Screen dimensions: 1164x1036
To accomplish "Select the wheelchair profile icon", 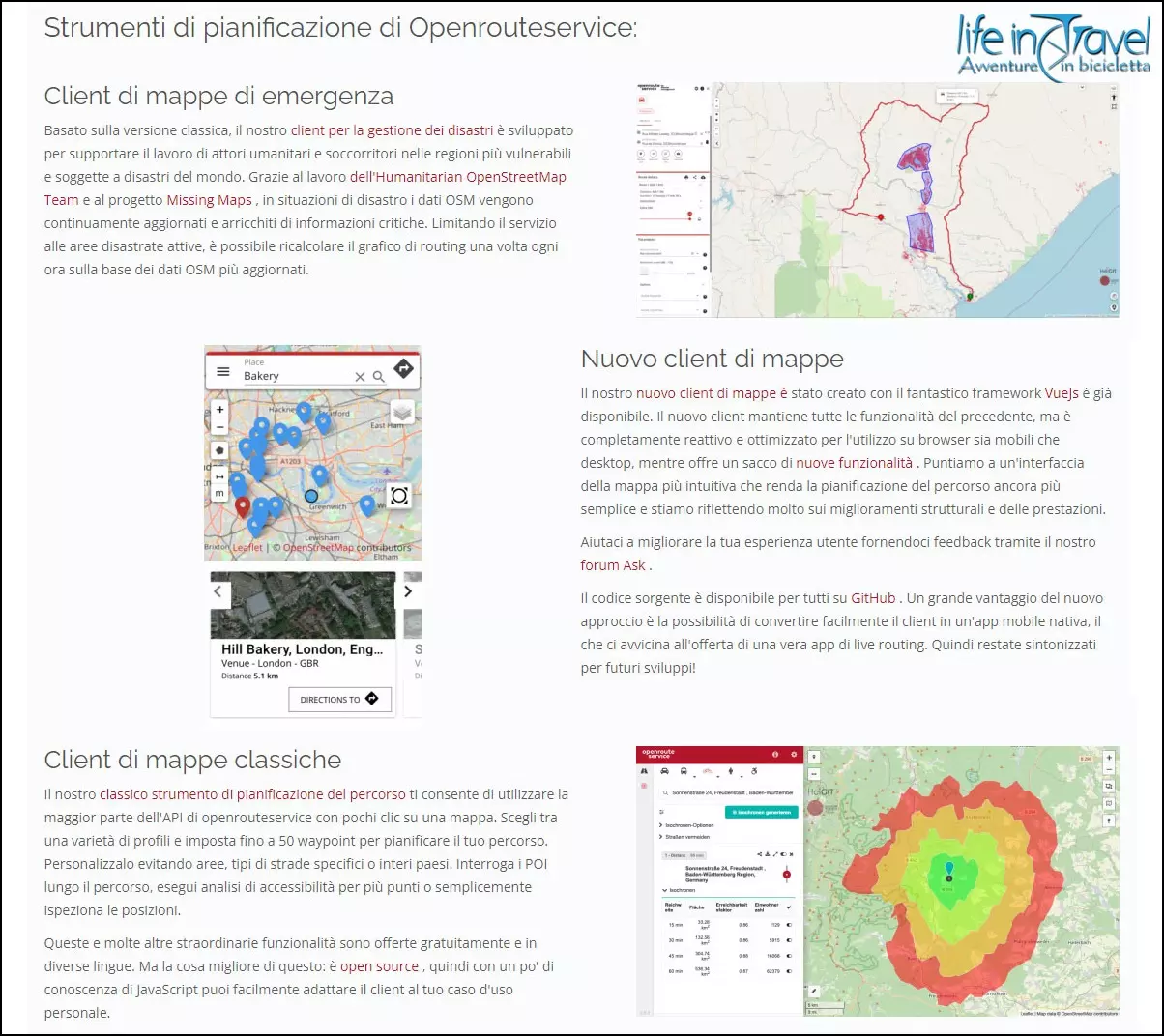I will pos(754,770).
